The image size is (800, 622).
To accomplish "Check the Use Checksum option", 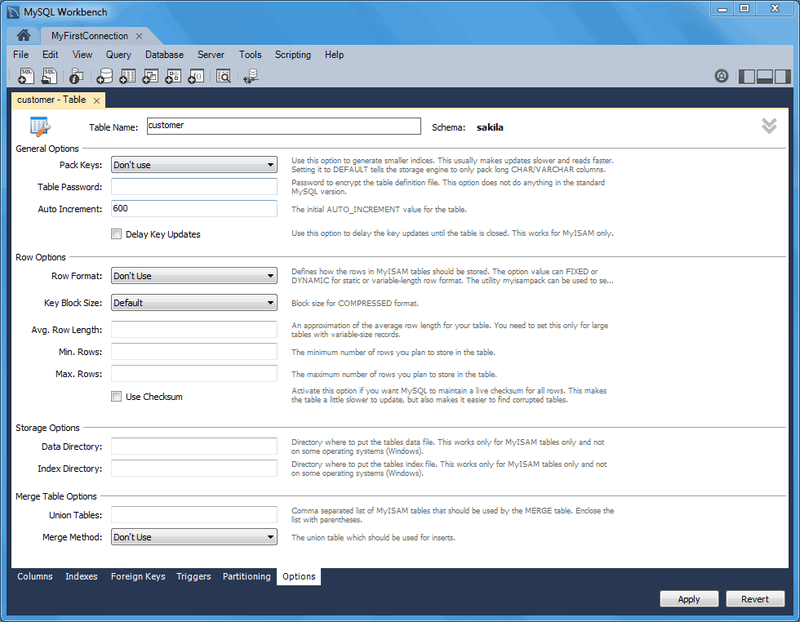I will pos(116,396).
